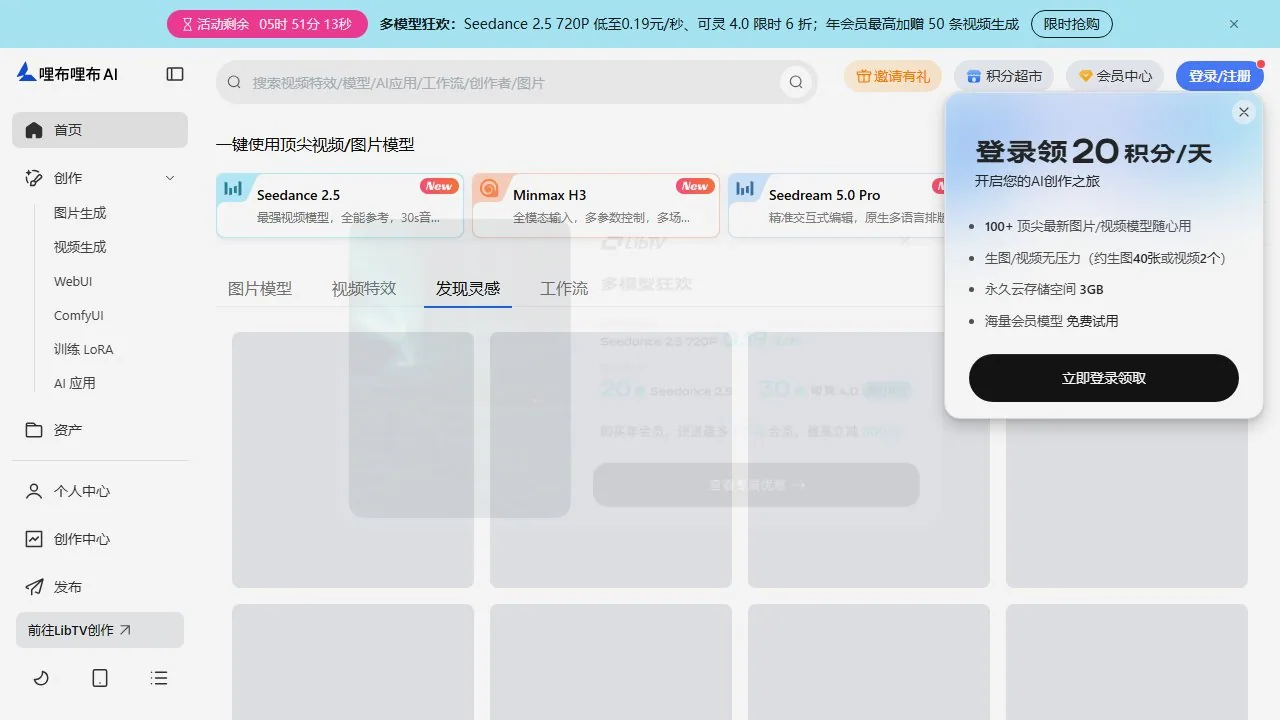Click the list icon at sidebar bottom
1280x720 pixels.
pyautogui.click(x=158, y=678)
